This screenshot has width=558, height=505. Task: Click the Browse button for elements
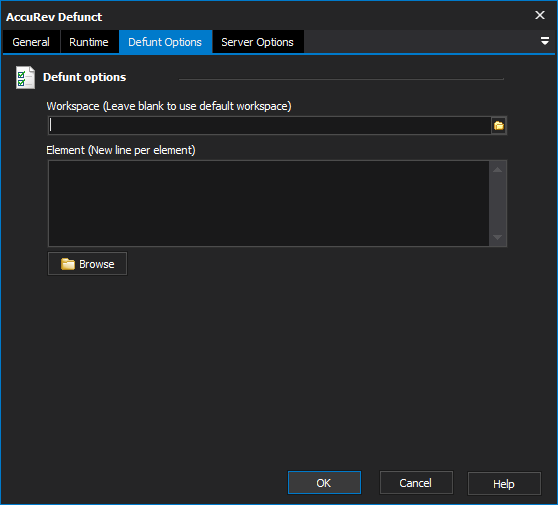pos(88,264)
